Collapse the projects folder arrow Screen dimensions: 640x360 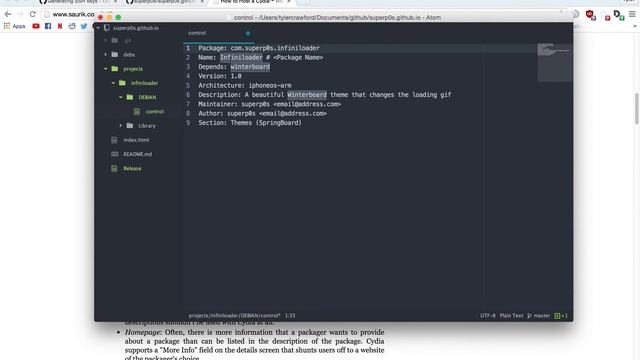pos(106,69)
